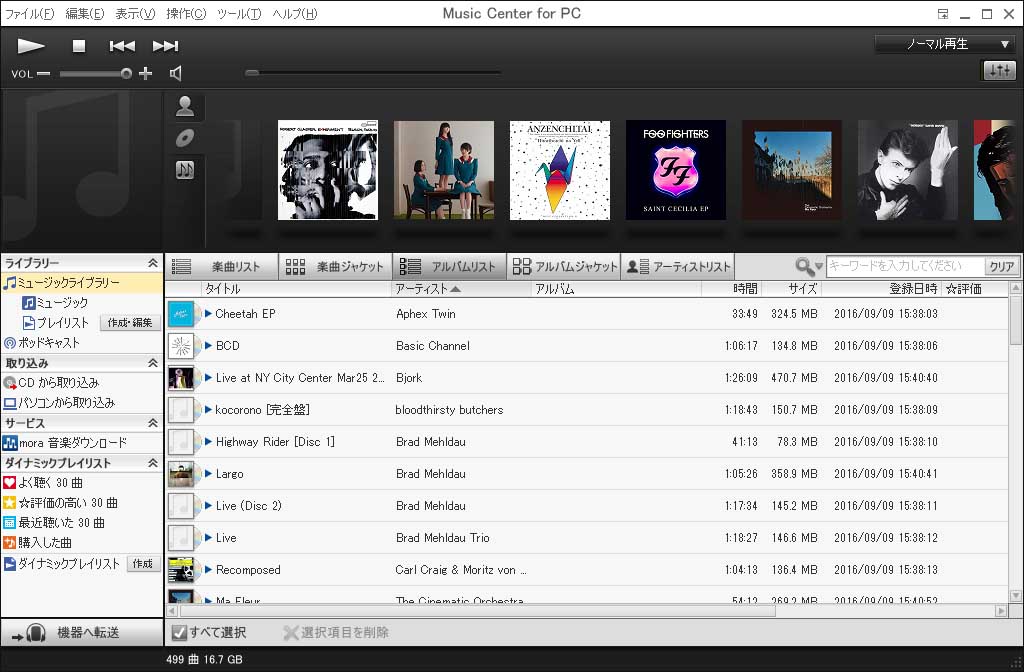This screenshot has width=1024, height=672.
Task: Select ミュージックライブラリー in the sidebar
Action: pos(82,283)
